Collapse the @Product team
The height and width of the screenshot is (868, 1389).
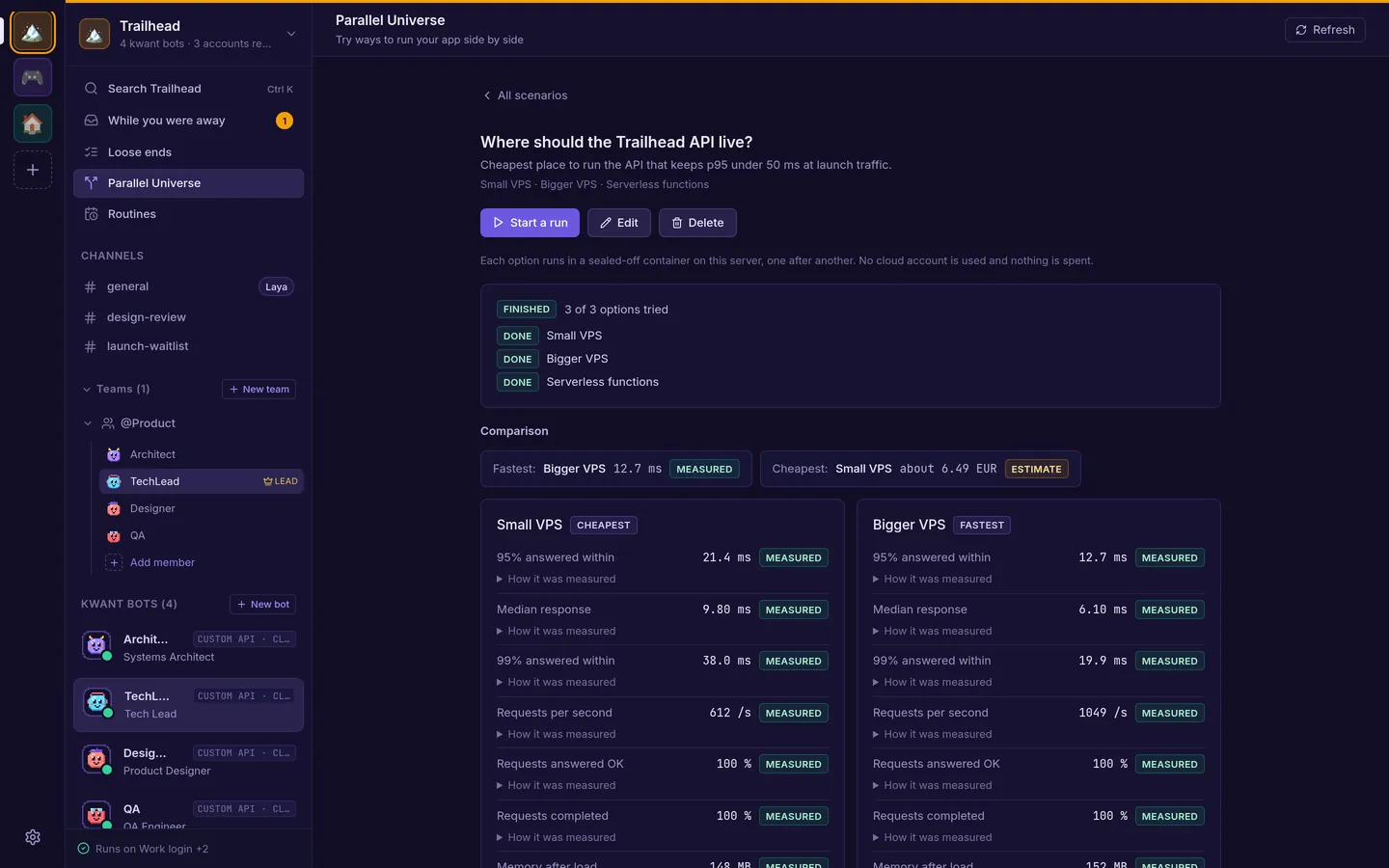point(87,423)
